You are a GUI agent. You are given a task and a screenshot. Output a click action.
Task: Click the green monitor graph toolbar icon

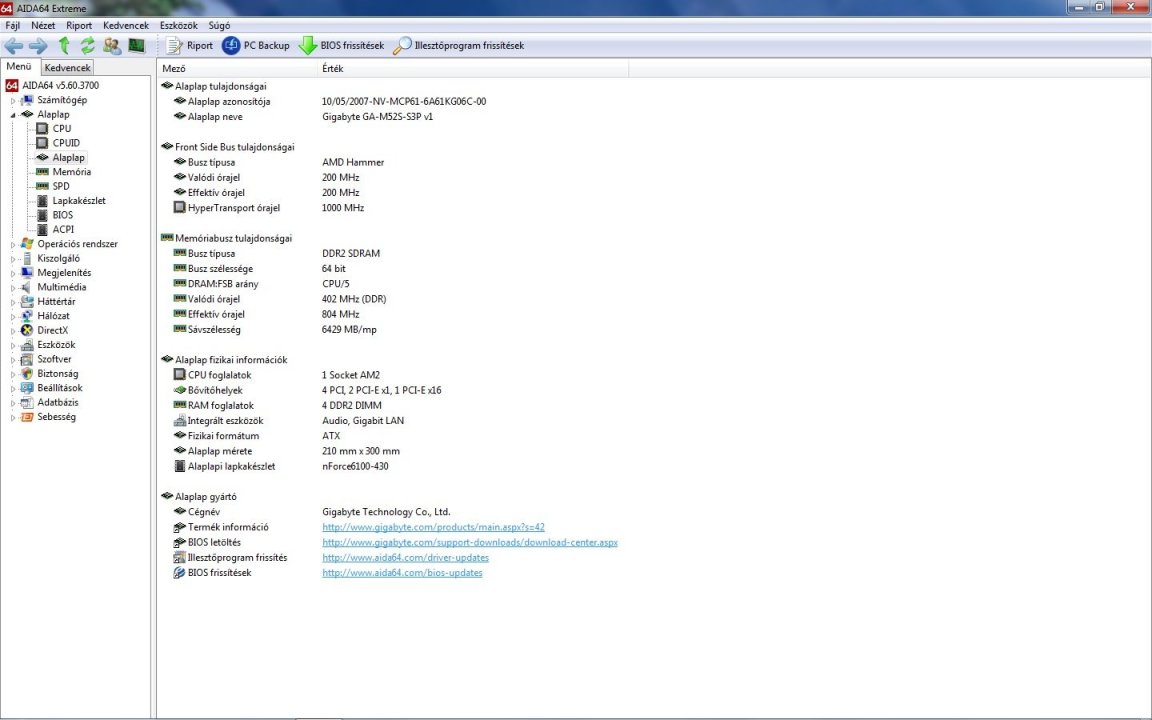point(137,46)
